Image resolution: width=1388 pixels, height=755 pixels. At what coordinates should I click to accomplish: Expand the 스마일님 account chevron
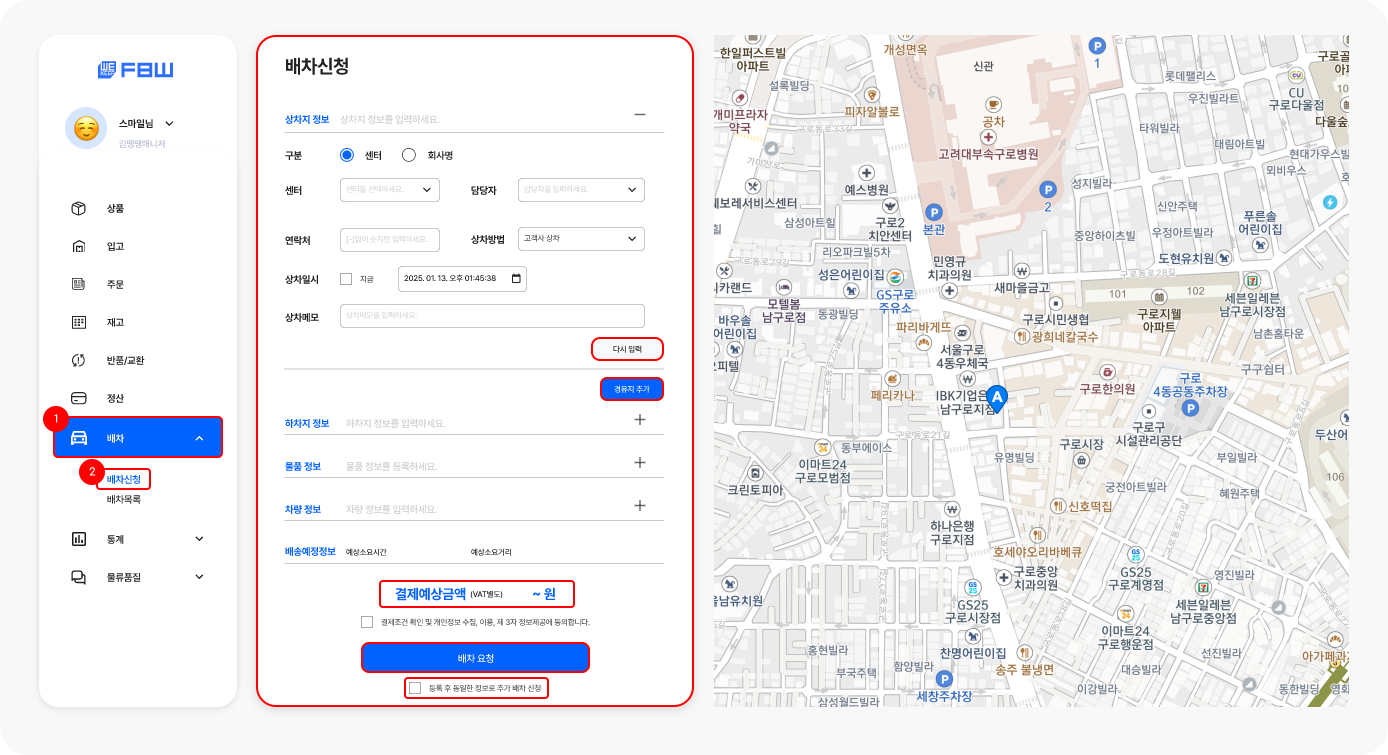pos(169,123)
